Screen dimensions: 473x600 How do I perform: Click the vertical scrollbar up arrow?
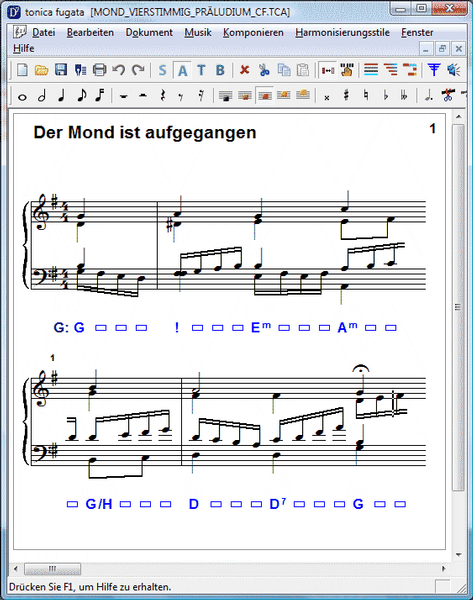(x=458, y=117)
